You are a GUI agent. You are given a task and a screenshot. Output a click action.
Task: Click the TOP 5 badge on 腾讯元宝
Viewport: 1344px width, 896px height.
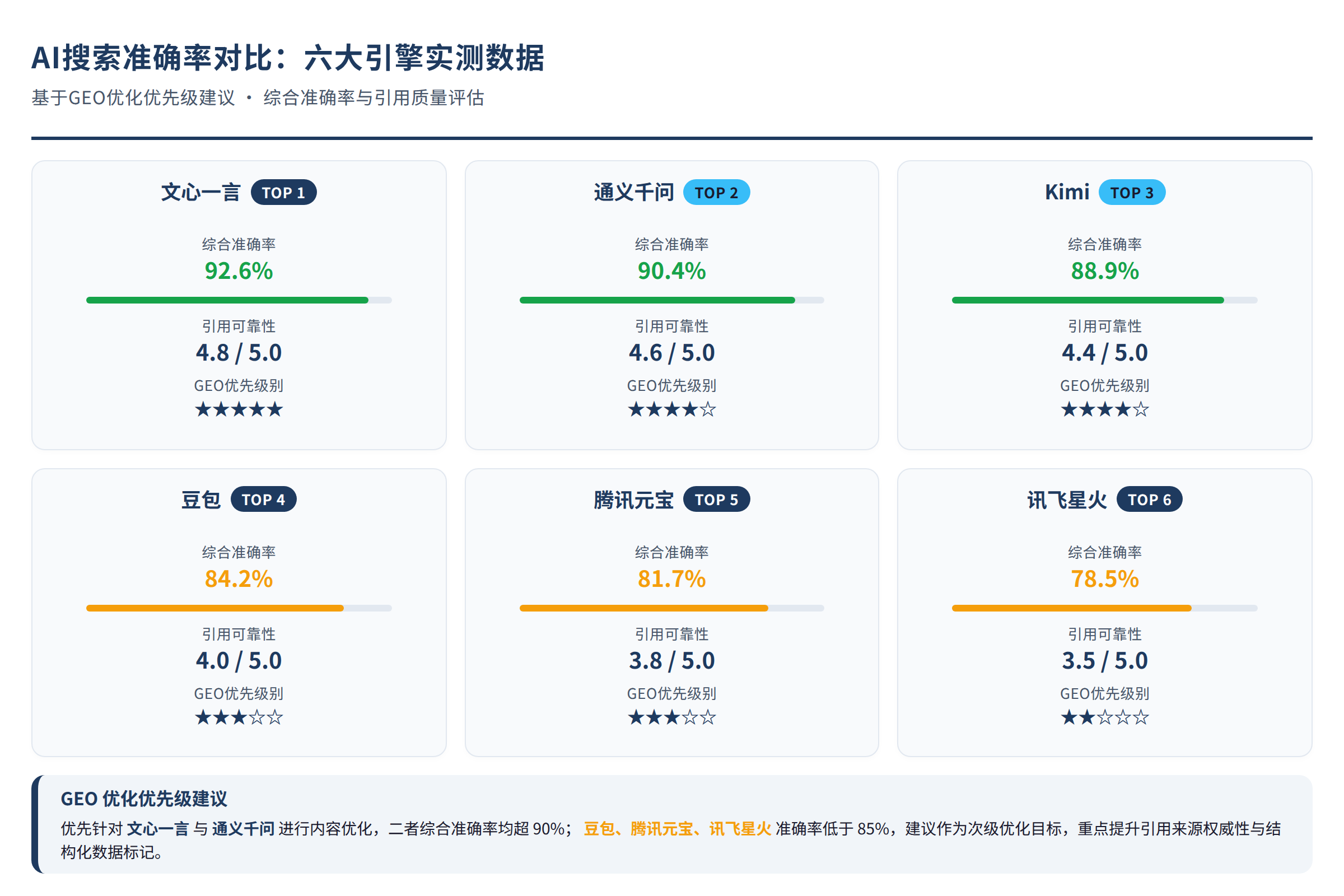717,500
